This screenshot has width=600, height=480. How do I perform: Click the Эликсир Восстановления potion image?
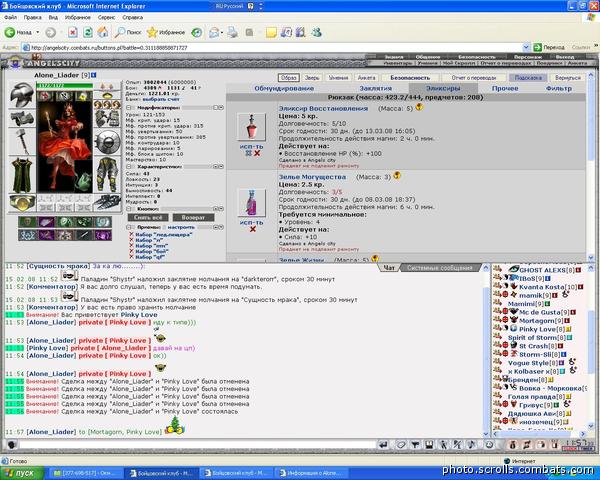pyautogui.click(x=251, y=126)
